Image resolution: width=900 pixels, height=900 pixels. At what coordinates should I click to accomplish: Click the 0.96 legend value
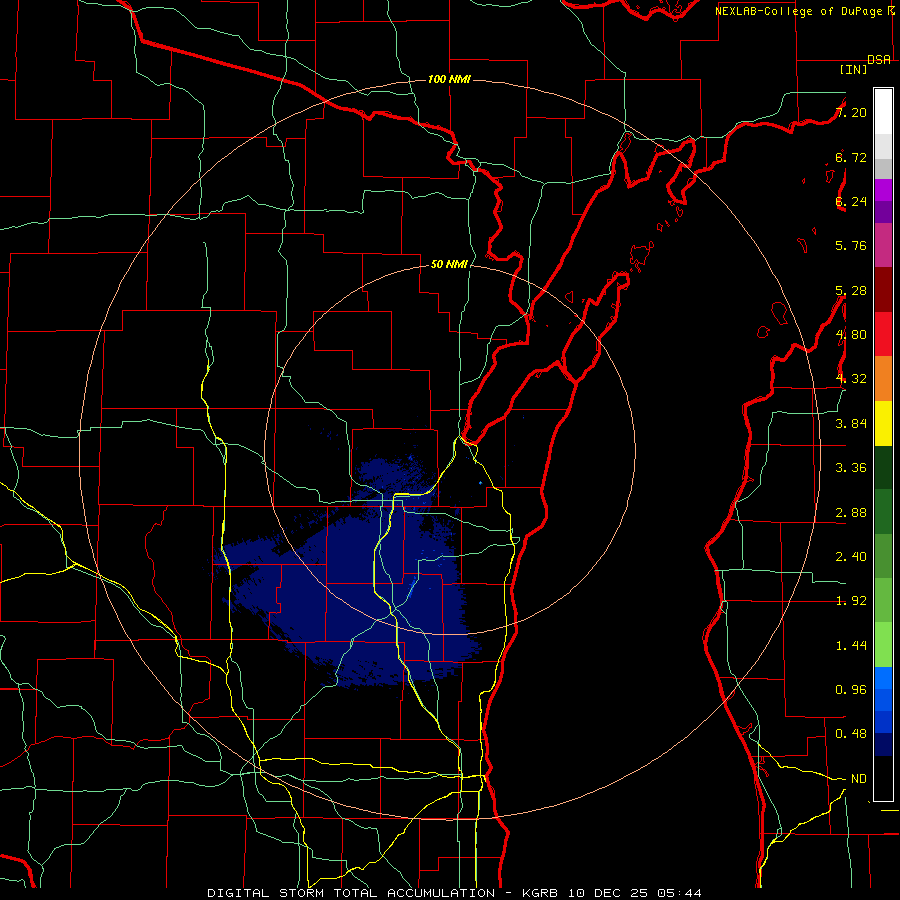(851, 690)
